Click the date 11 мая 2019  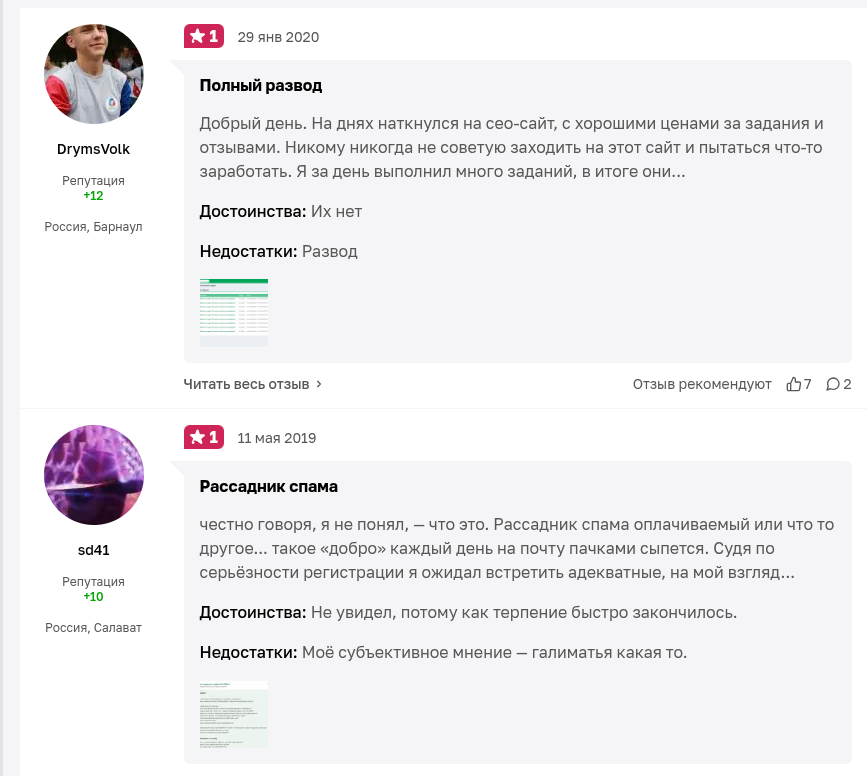277,438
